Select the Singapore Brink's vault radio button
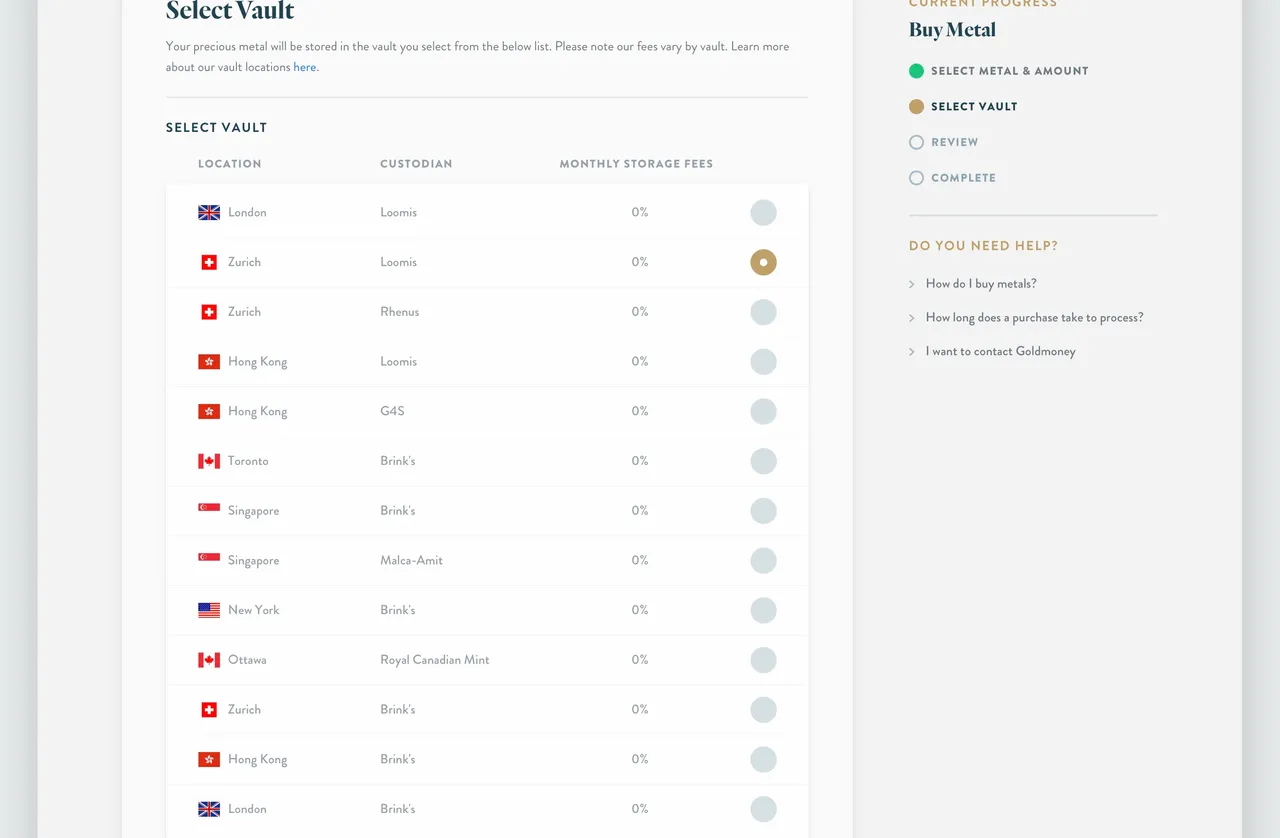The width and height of the screenshot is (1280, 838). 763,511
